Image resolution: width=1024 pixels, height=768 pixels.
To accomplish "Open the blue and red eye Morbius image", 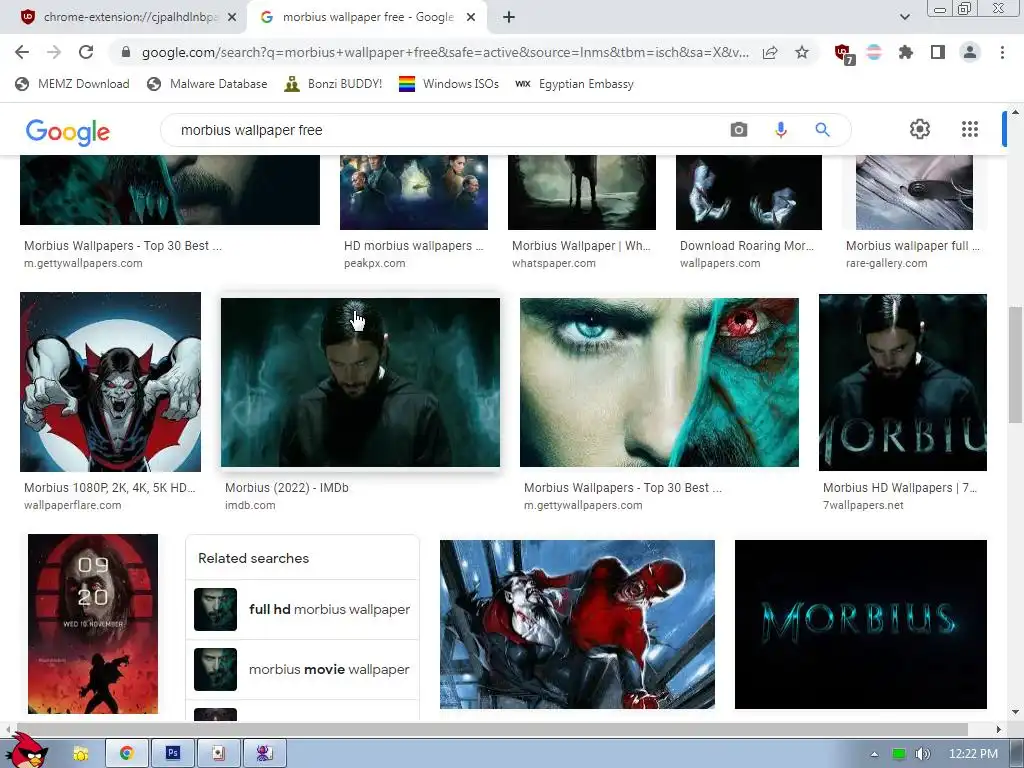I will [659, 382].
